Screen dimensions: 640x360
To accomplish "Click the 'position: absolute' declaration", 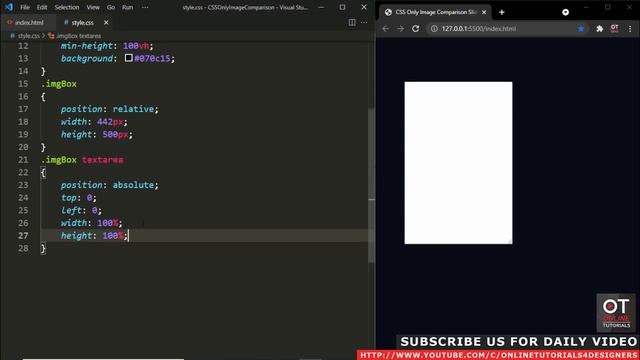I will (109, 185).
